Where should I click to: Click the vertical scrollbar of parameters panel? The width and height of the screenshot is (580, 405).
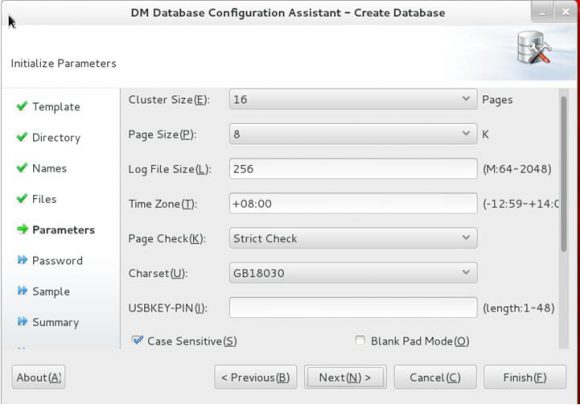(563, 174)
